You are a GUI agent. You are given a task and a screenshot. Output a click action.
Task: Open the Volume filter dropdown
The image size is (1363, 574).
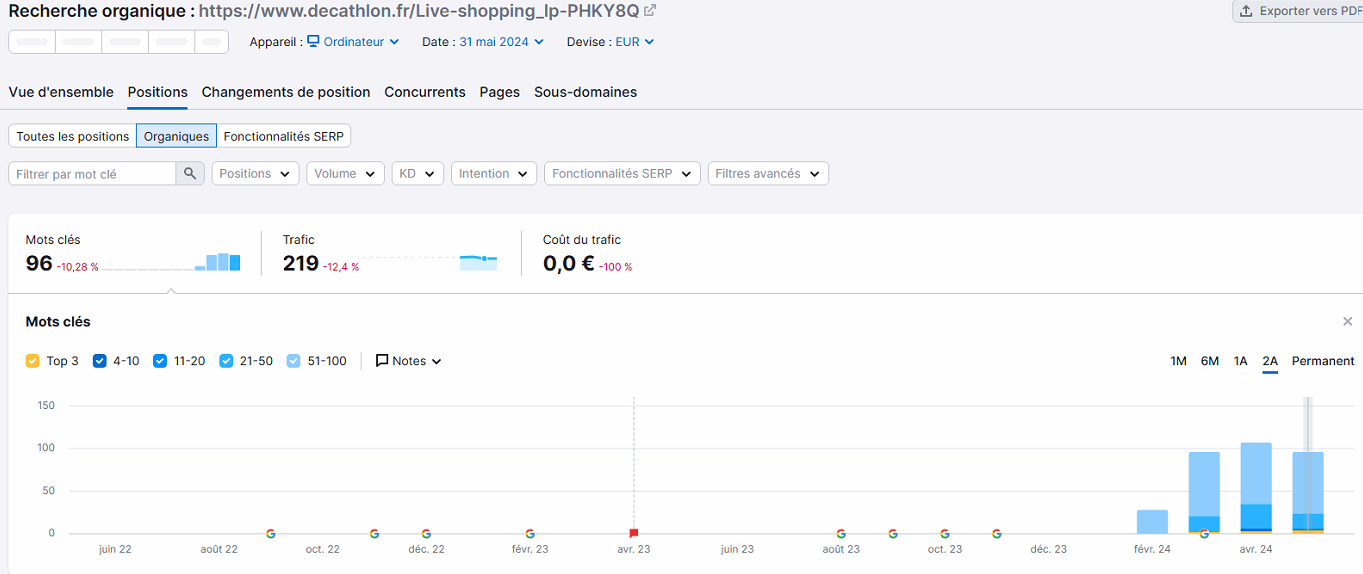click(345, 173)
